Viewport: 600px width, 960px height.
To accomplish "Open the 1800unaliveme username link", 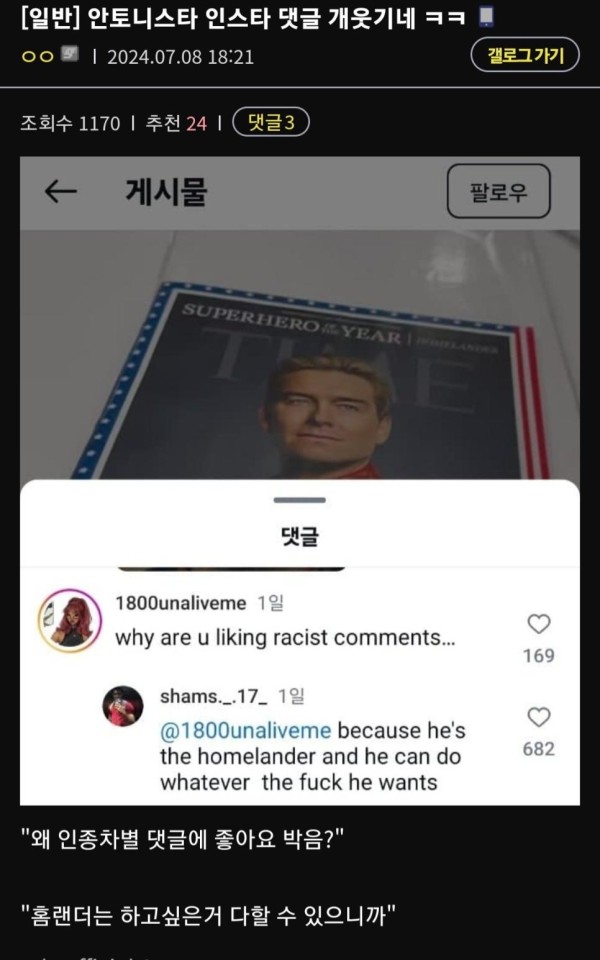I will (x=181, y=604).
